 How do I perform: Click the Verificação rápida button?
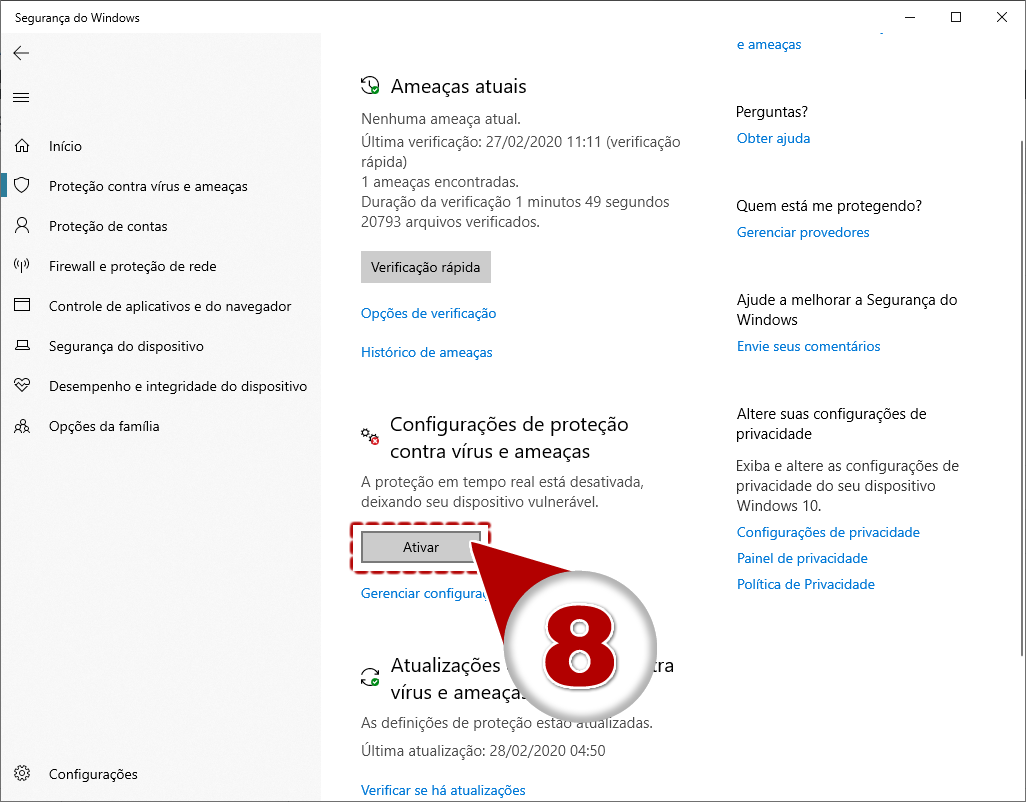[x=425, y=267]
